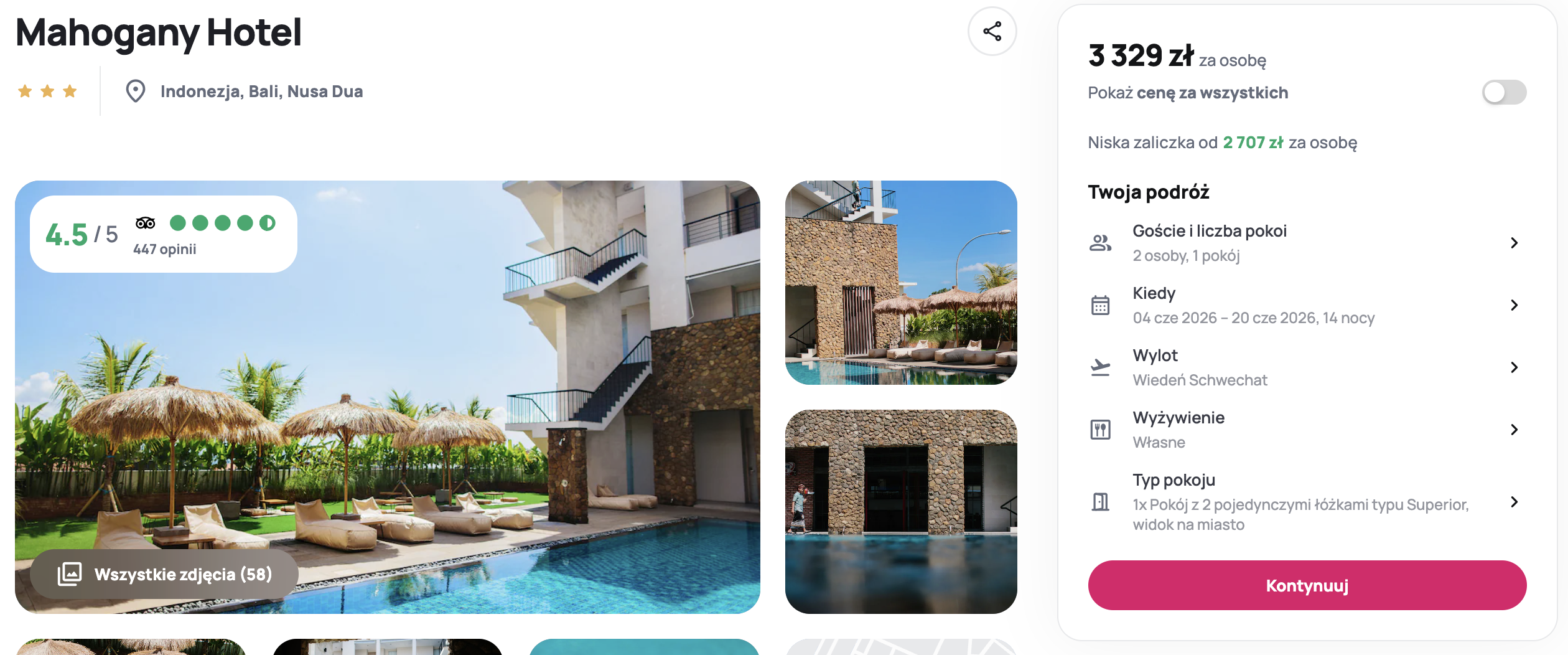Toggle Pokaż cenę za wszystkich switch
This screenshot has width=1568, height=655.
click(1504, 93)
